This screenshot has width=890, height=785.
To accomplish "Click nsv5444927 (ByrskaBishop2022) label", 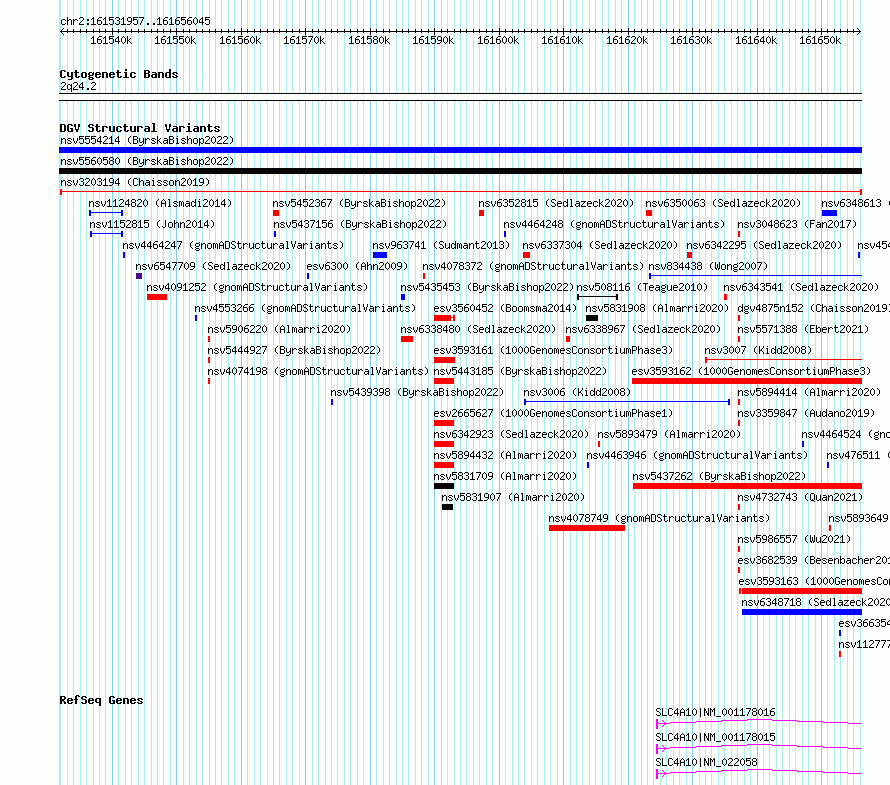I will pyautogui.click(x=294, y=350).
